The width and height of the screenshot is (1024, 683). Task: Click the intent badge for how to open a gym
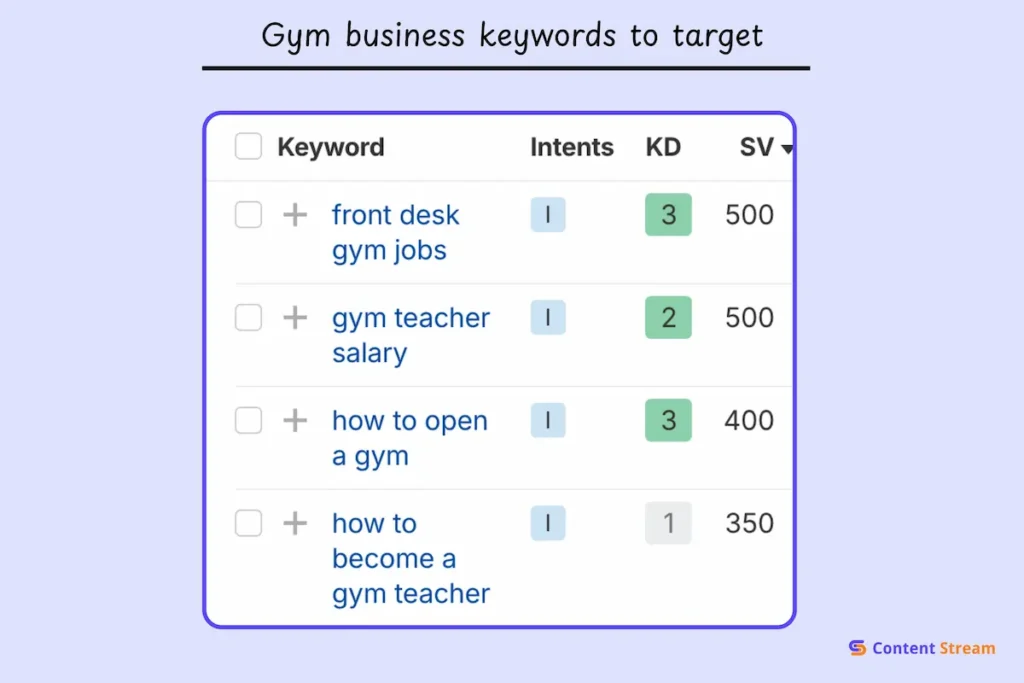547,420
